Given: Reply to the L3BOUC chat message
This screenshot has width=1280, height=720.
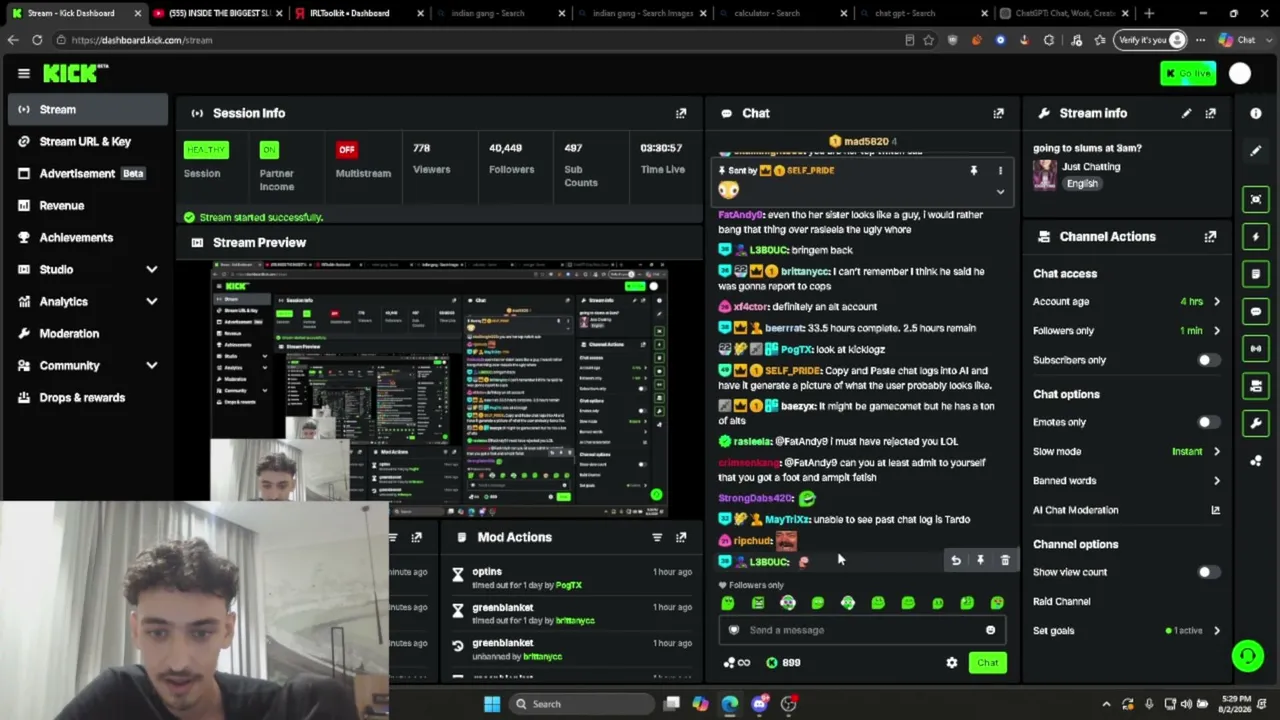Looking at the screenshot, I should point(956,561).
